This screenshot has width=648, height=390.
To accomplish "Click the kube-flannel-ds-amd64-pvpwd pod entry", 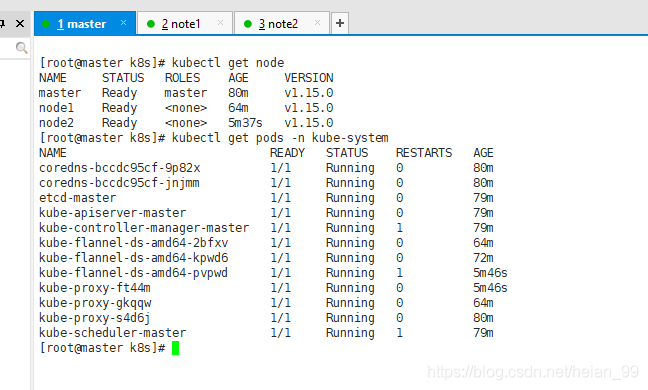I will (133, 273).
